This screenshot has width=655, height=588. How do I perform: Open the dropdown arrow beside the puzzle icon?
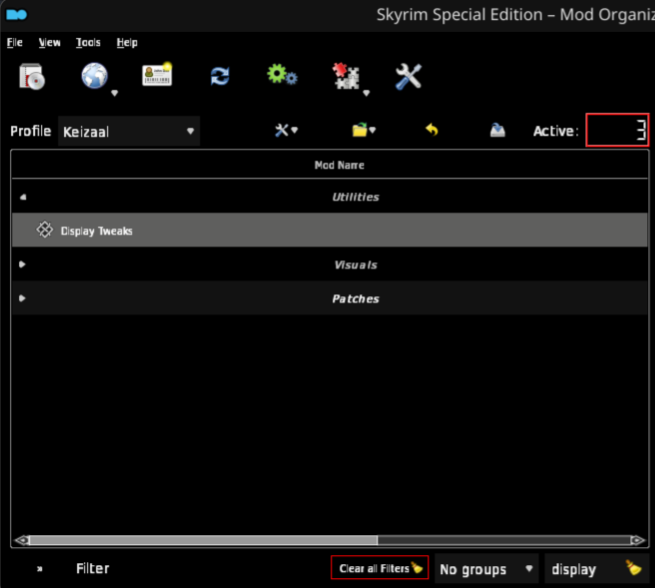pyautogui.click(x=366, y=93)
